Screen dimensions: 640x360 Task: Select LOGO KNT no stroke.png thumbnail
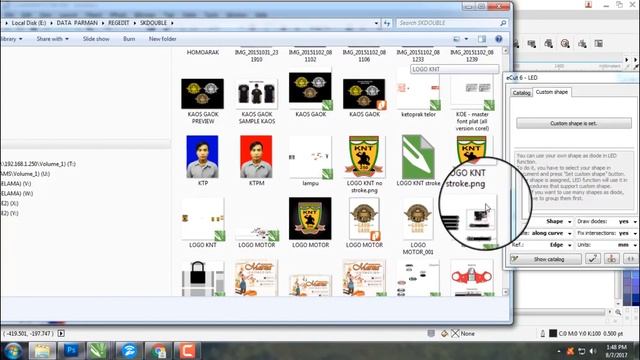tap(364, 157)
